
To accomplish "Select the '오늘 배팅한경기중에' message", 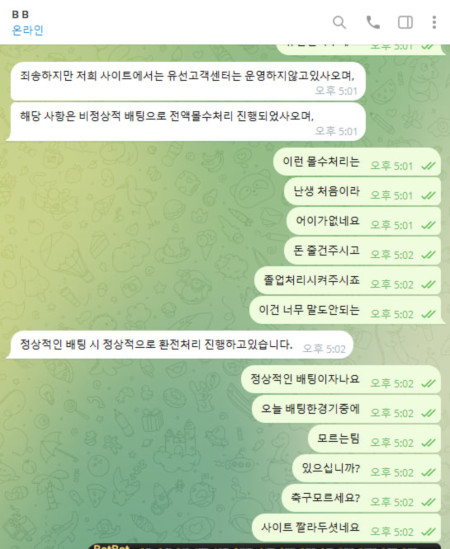I will point(346,409).
